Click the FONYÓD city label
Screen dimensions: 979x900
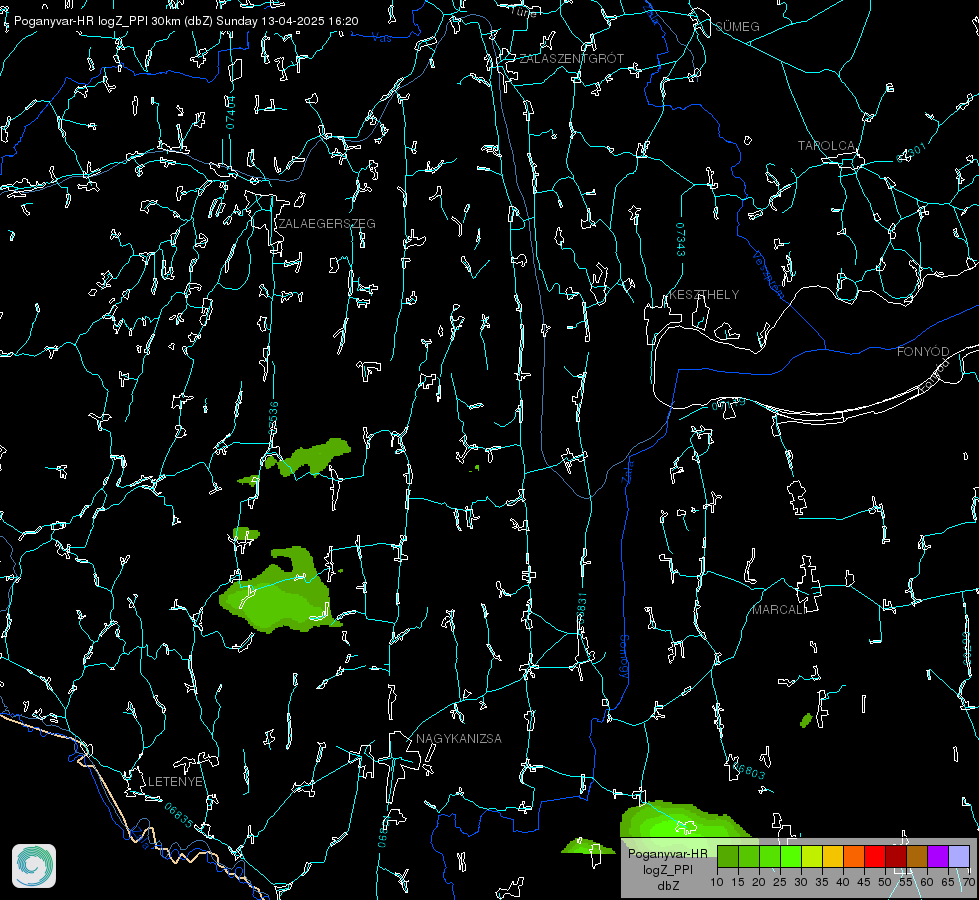[923, 352]
